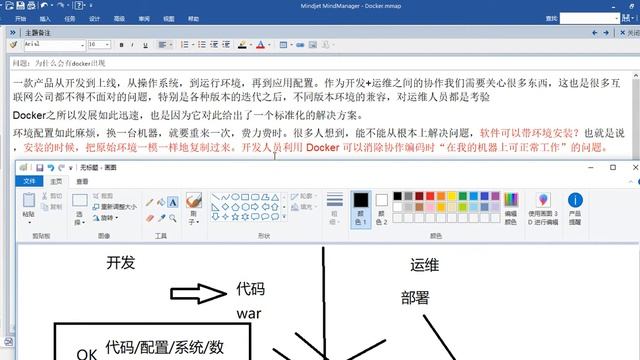Viewport: 640px width, 360px height.
Task: Click 编辑颜色 edit colors button
Action: tap(511, 209)
